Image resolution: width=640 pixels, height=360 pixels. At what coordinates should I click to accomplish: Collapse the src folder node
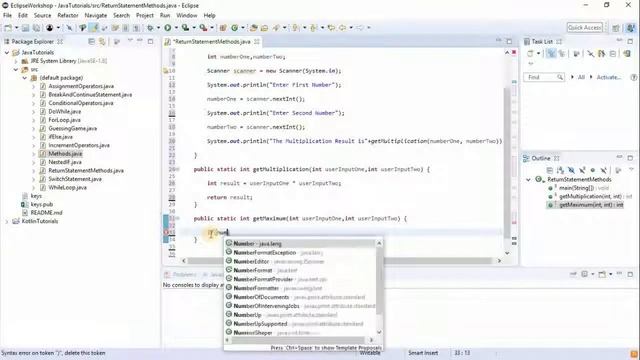16,69
